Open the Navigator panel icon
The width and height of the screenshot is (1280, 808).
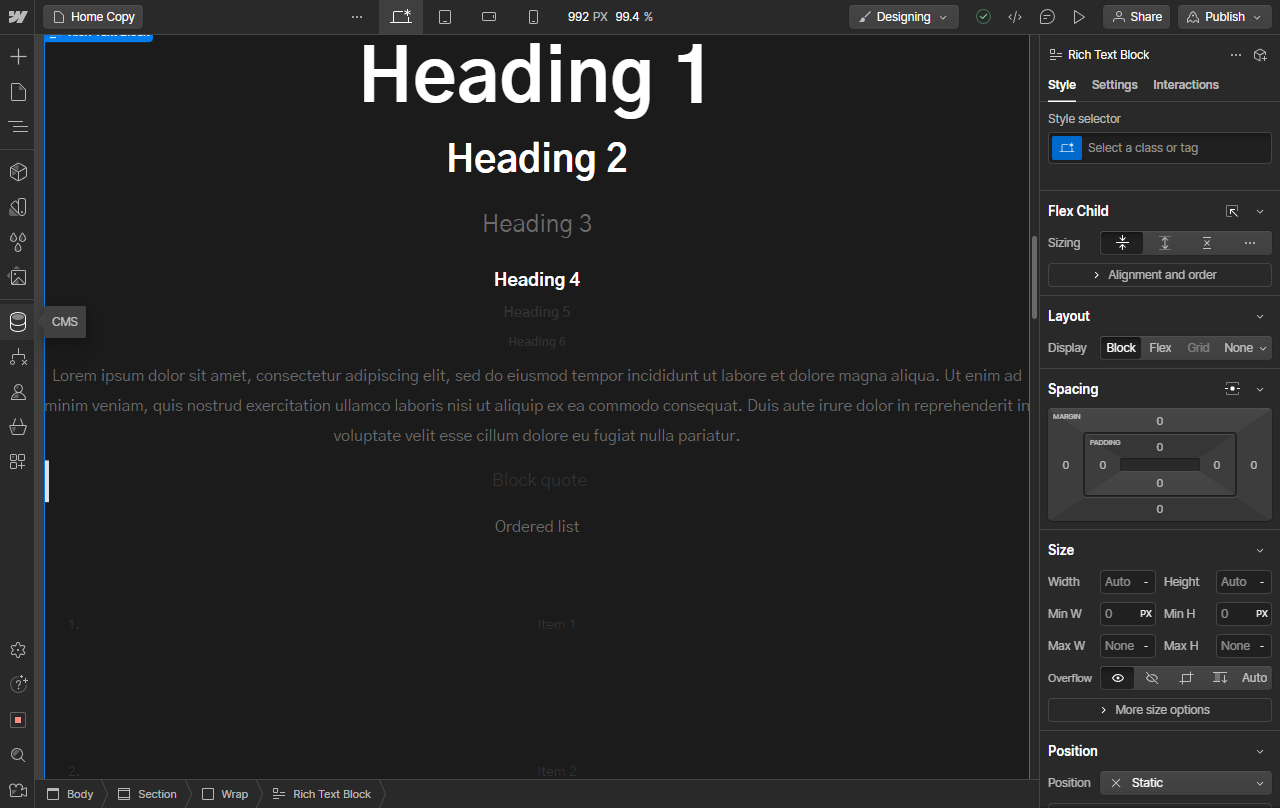[x=18, y=127]
